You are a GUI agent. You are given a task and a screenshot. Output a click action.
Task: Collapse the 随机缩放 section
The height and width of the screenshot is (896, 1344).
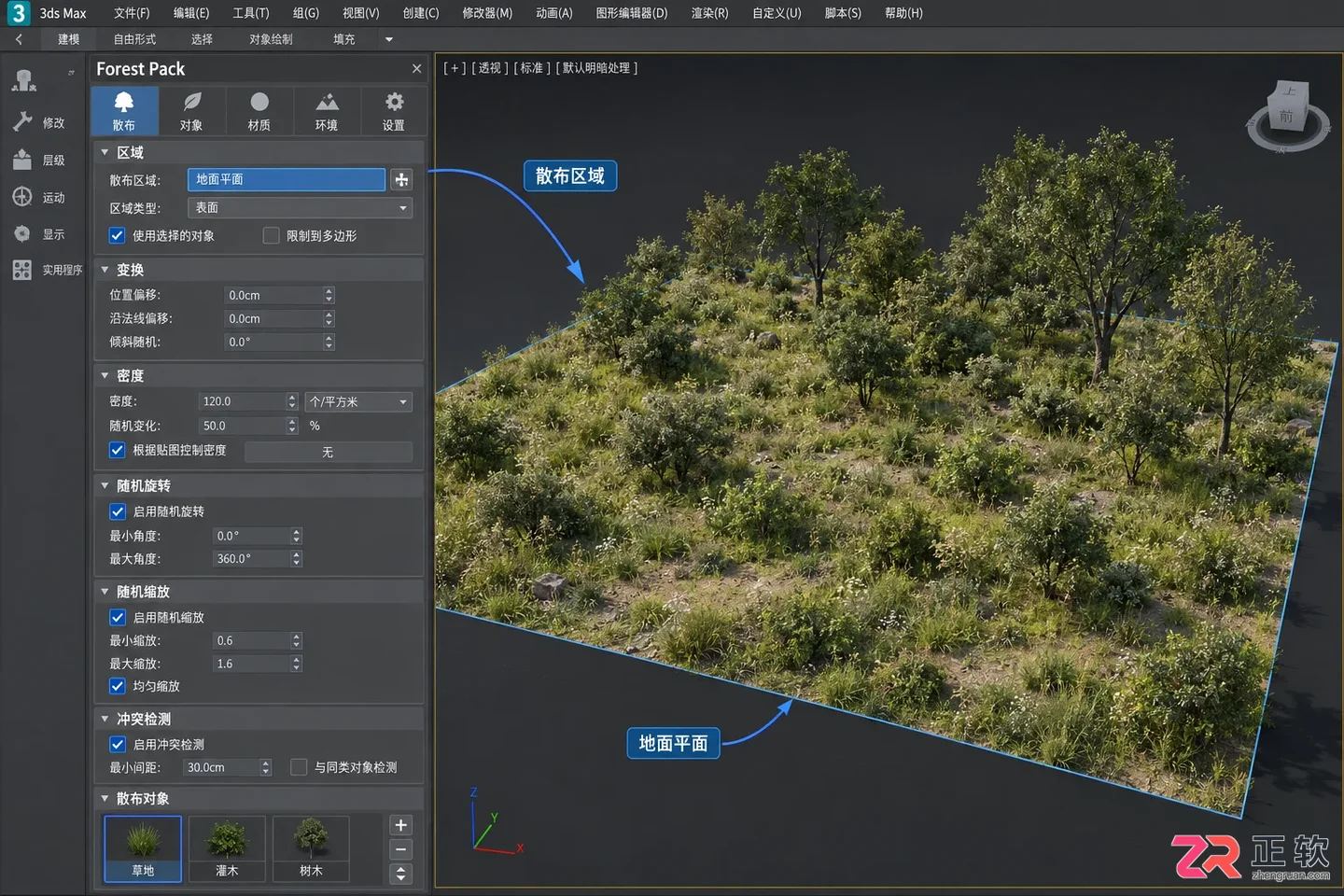pyautogui.click(x=105, y=592)
